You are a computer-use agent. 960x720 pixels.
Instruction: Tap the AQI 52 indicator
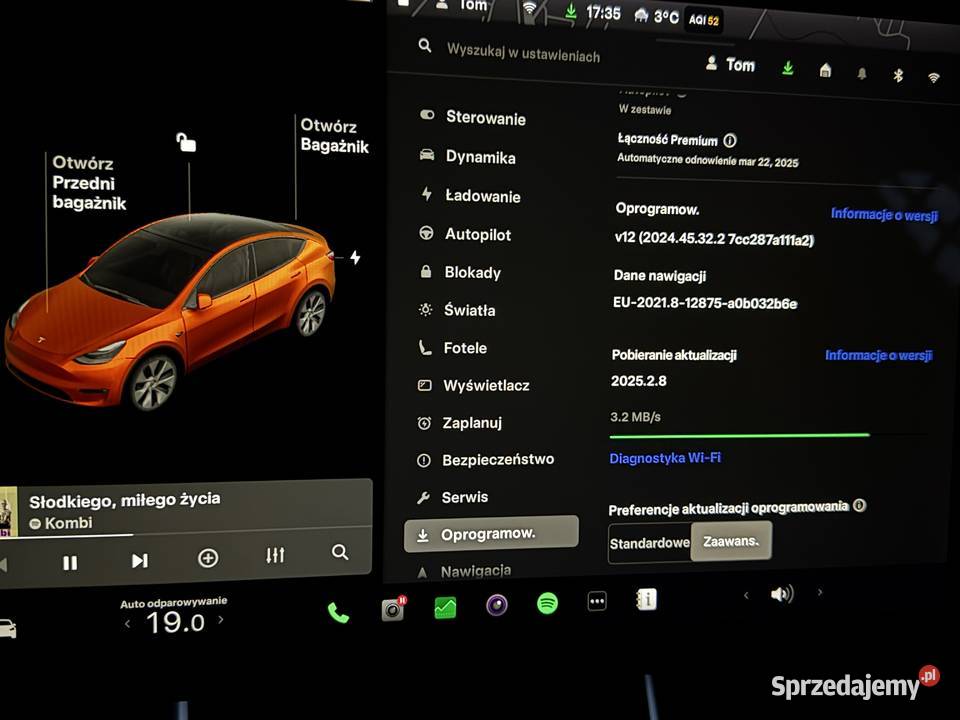point(703,20)
